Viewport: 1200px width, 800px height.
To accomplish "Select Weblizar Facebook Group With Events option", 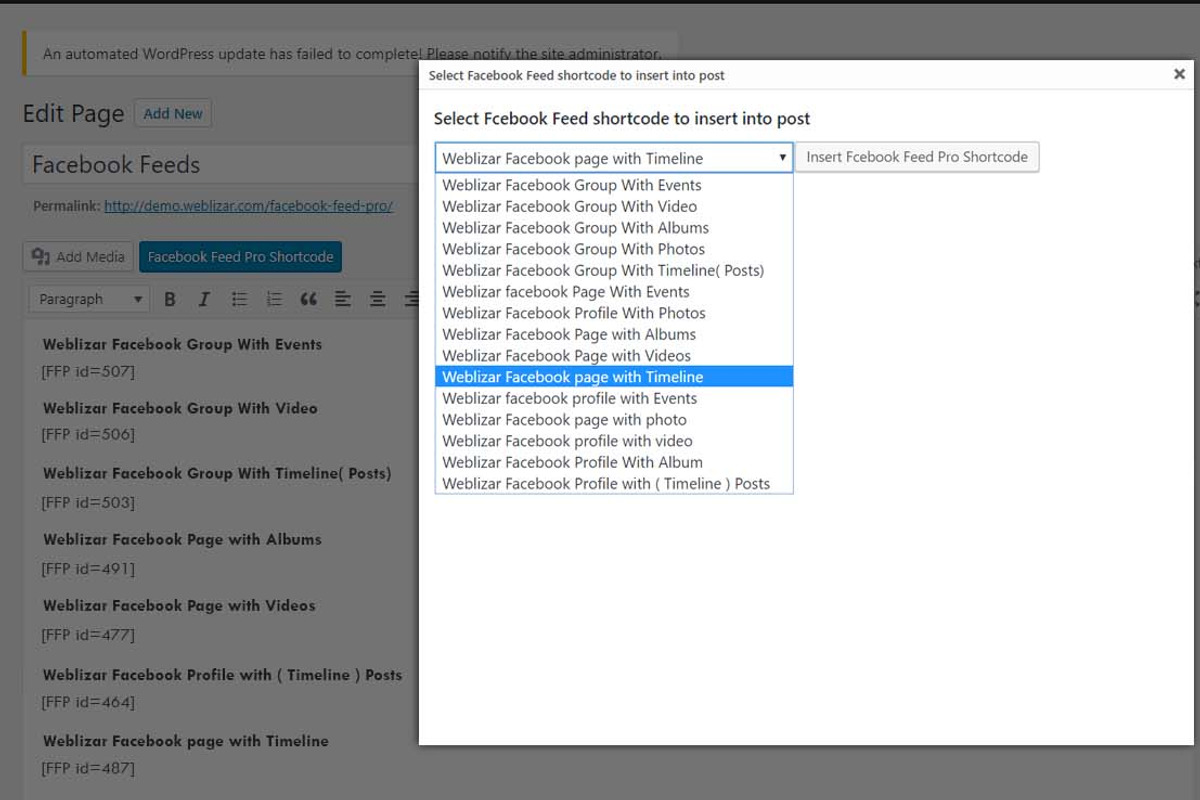I will pos(614,185).
